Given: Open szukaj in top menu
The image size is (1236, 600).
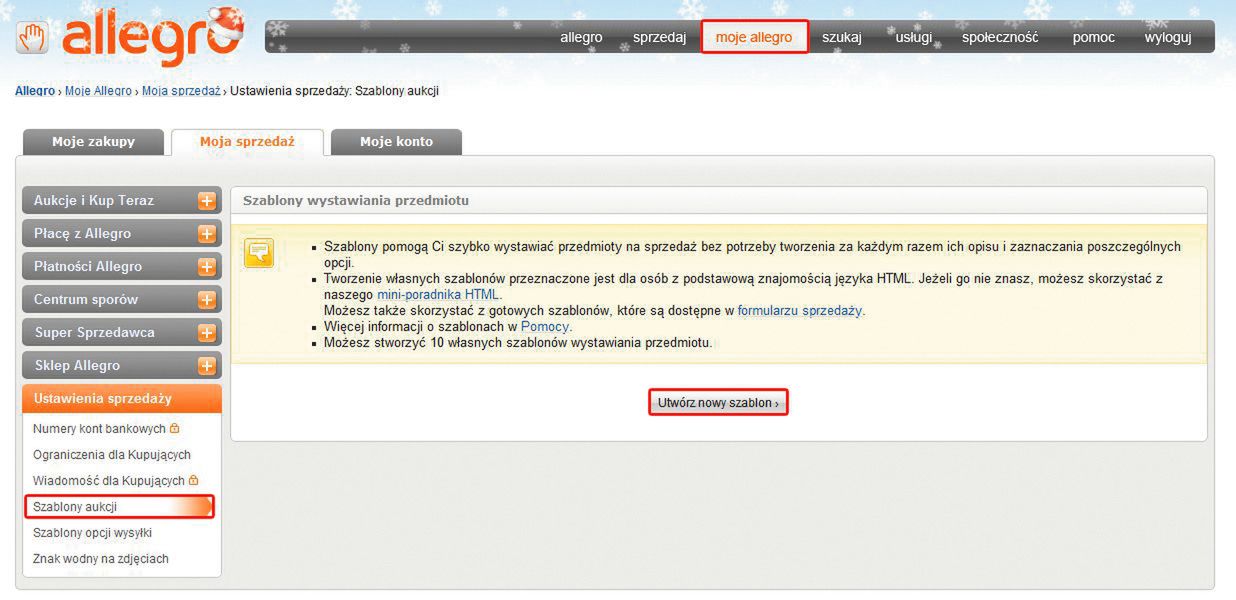Looking at the screenshot, I should [x=842, y=37].
